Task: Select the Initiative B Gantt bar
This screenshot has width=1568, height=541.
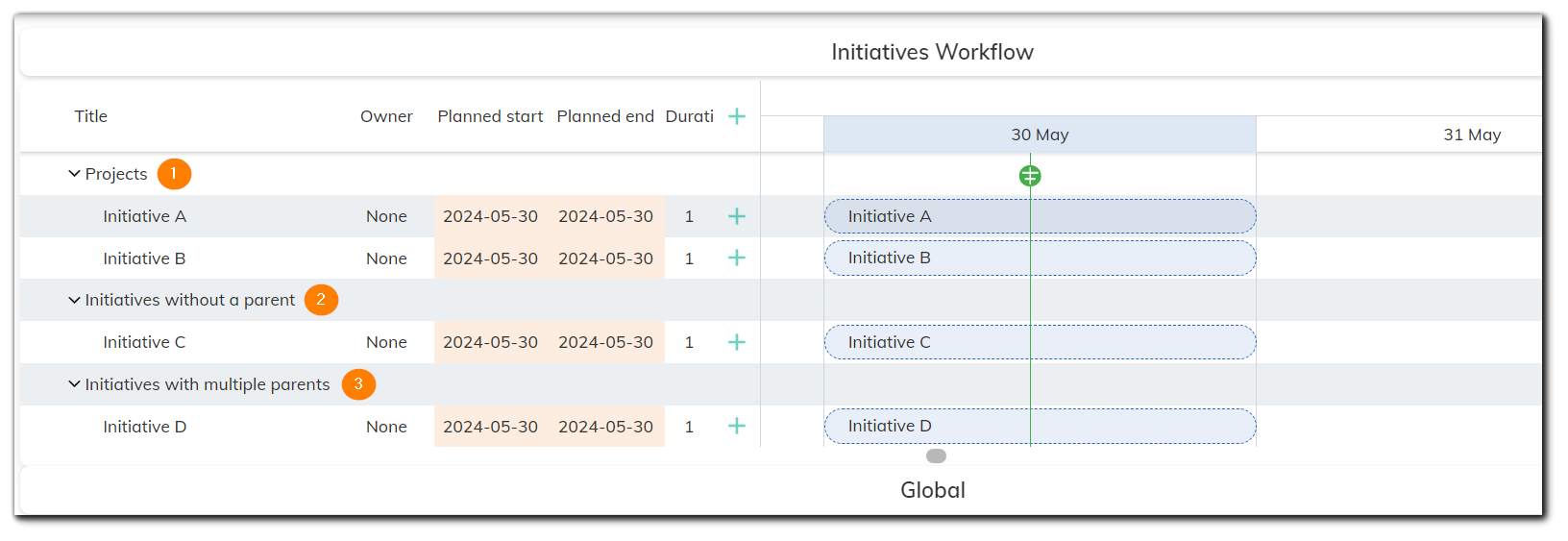Action: pos(1040,258)
